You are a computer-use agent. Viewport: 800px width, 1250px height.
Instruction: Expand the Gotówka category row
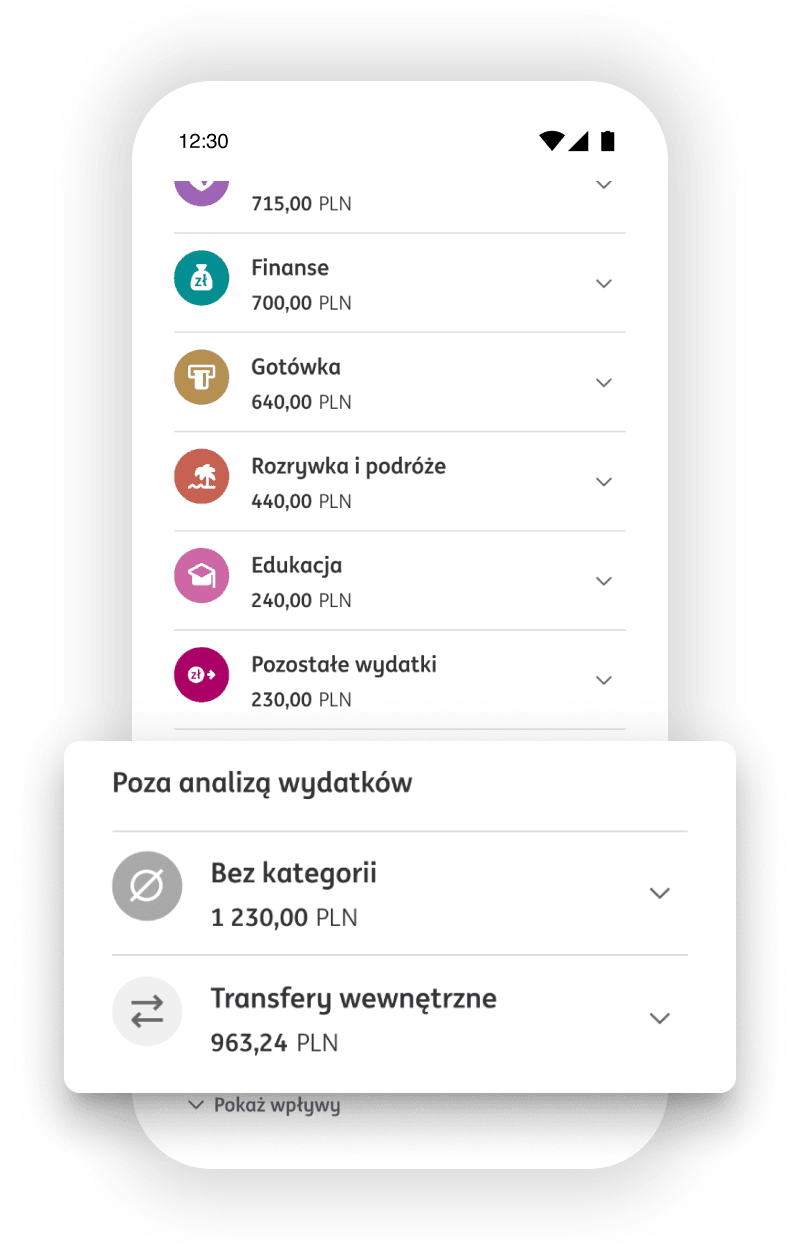[604, 382]
